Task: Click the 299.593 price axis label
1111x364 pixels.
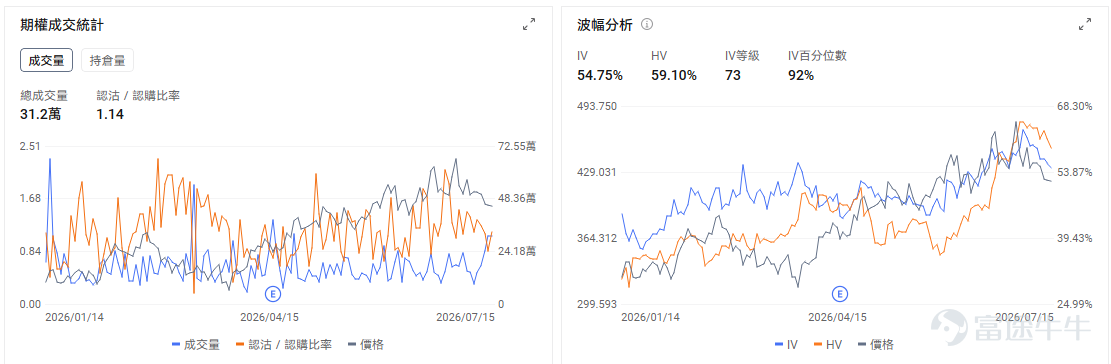Action: tap(597, 305)
